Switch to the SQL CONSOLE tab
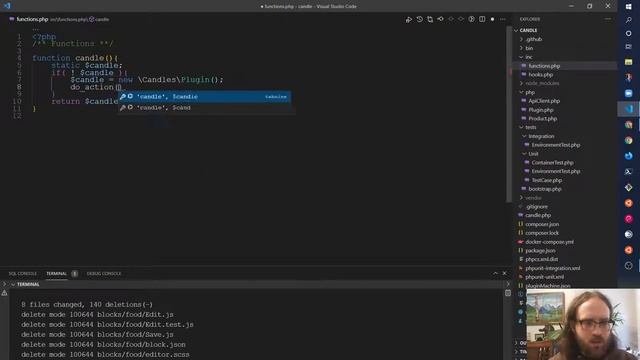Image resolution: width=640 pixels, height=360 pixels. pos(22,273)
